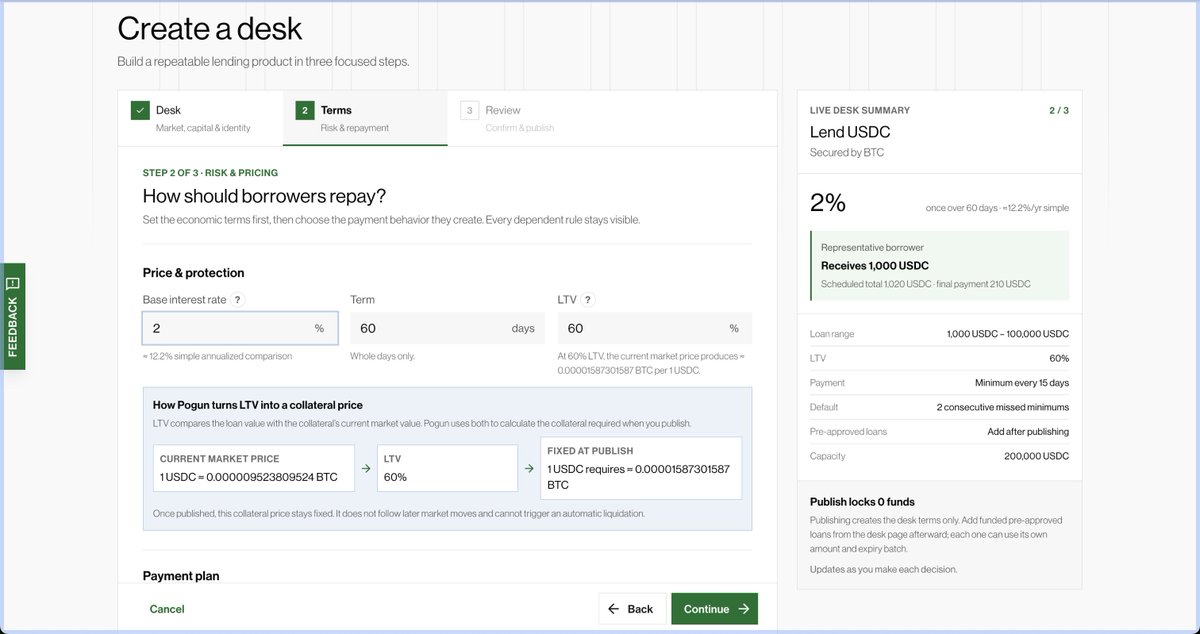Open the LTV help question-mark icon

click(588, 300)
